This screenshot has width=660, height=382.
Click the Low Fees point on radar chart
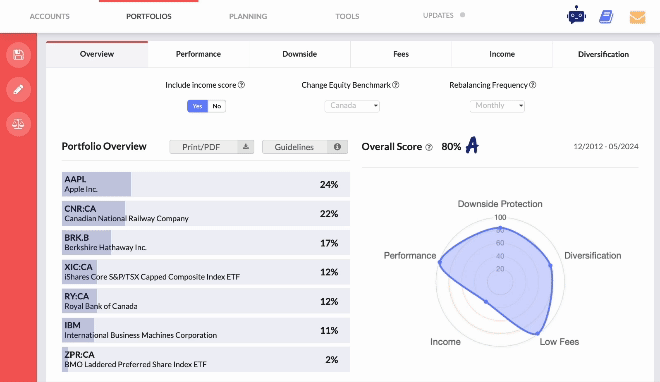537,333
